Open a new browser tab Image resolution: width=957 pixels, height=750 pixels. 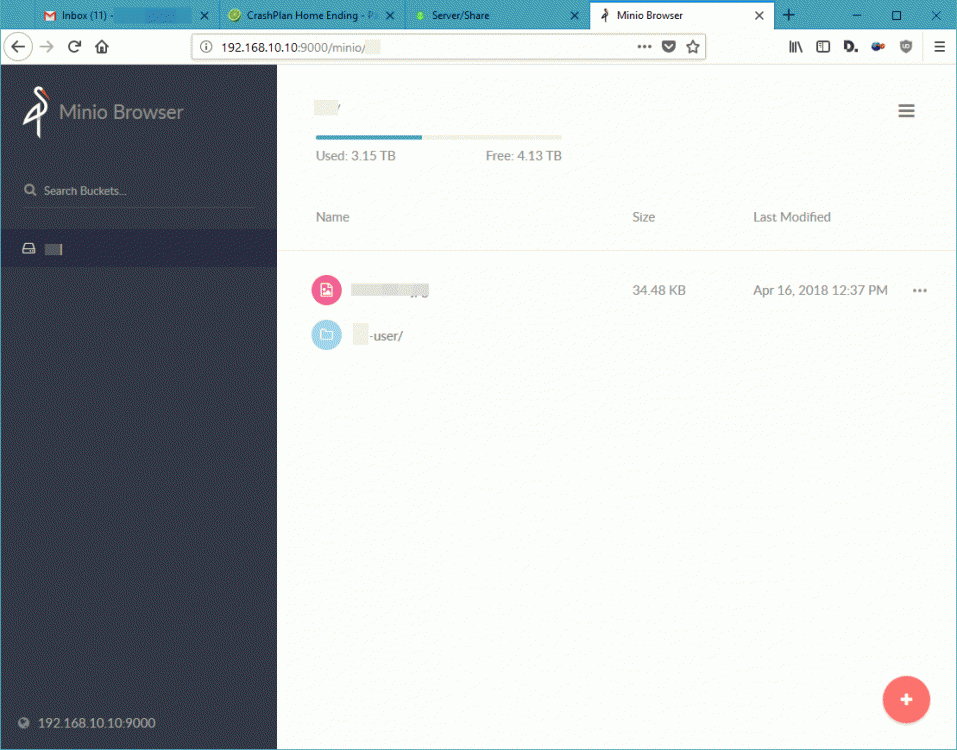coord(789,15)
